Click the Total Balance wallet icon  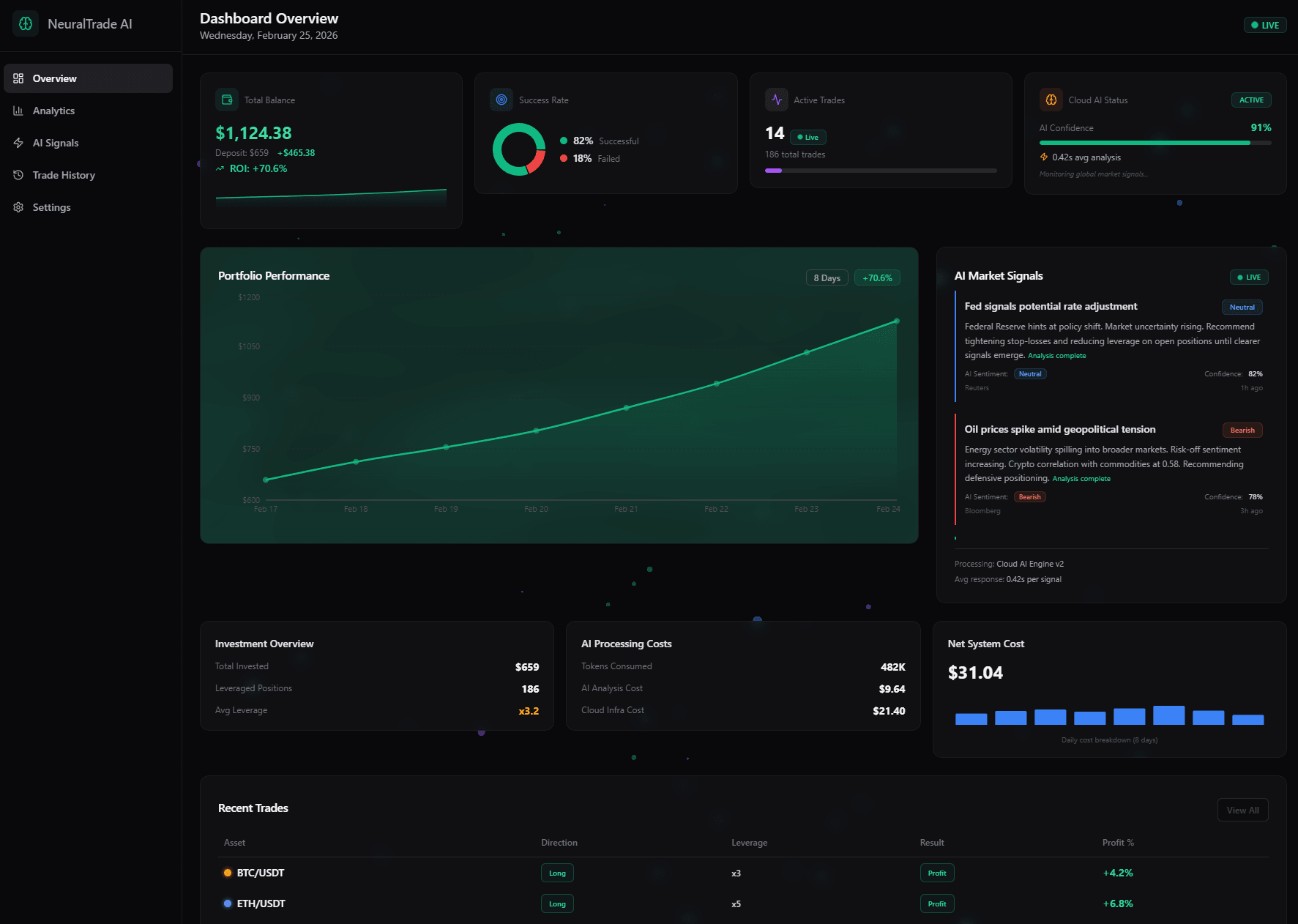[227, 100]
